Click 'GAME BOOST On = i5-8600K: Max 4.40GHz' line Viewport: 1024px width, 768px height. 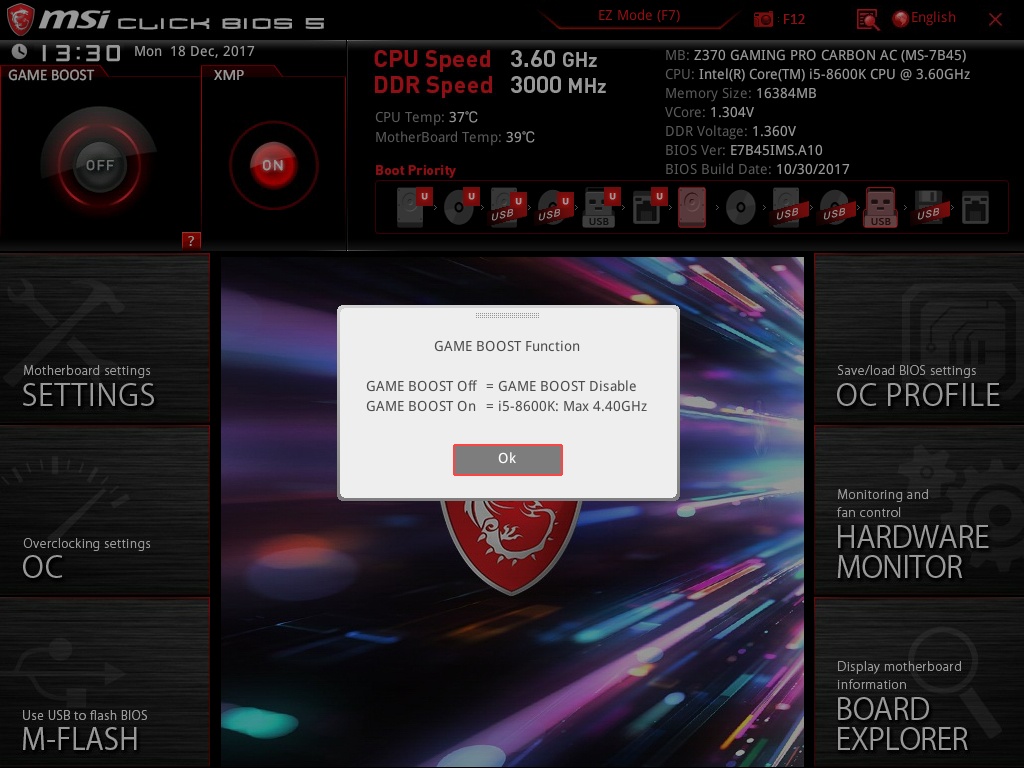[507, 406]
